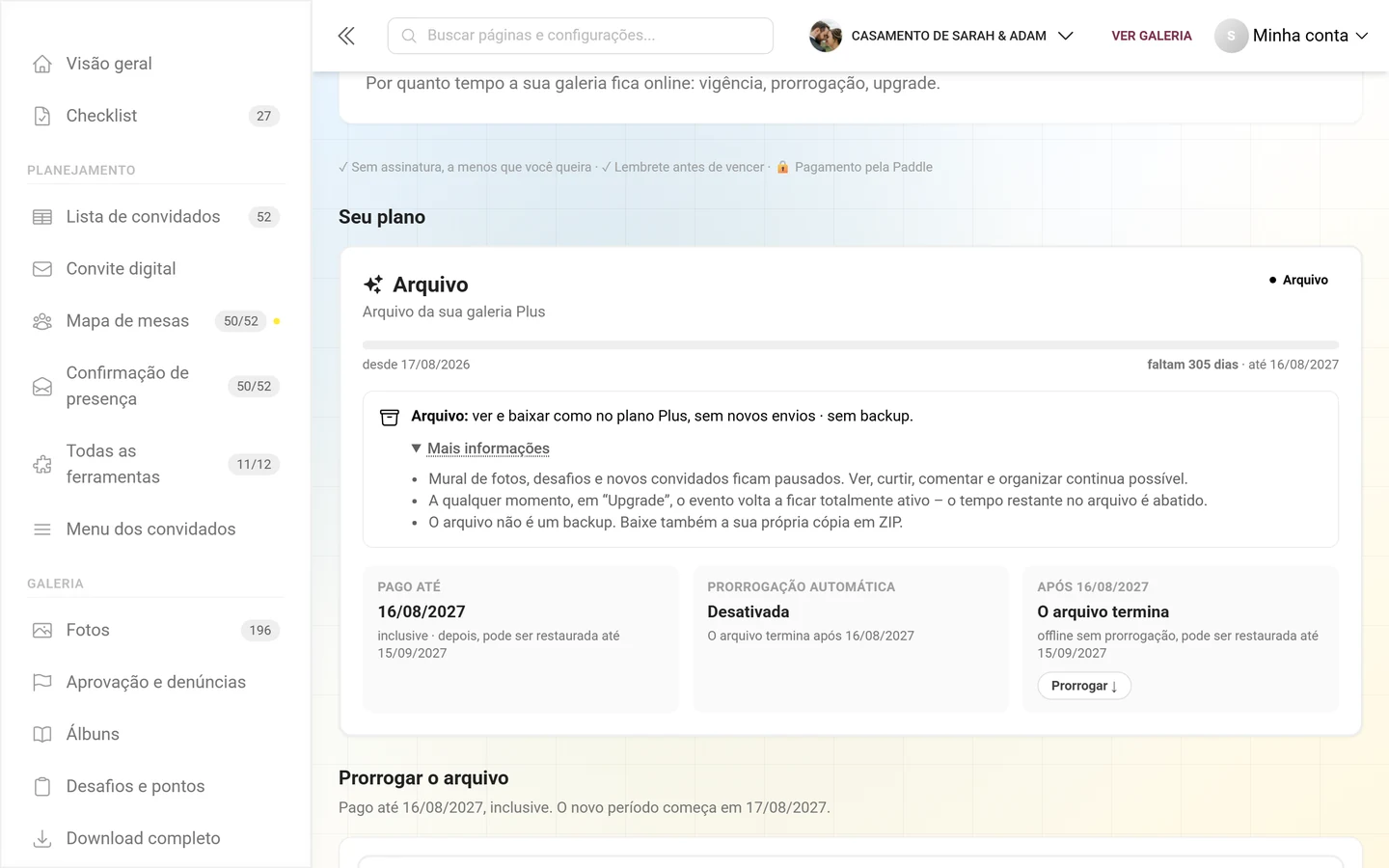Screen dimensions: 1389x868
Task: Collapse the sidebar with double-chevron icon
Action: pyautogui.click(x=346, y=36)
